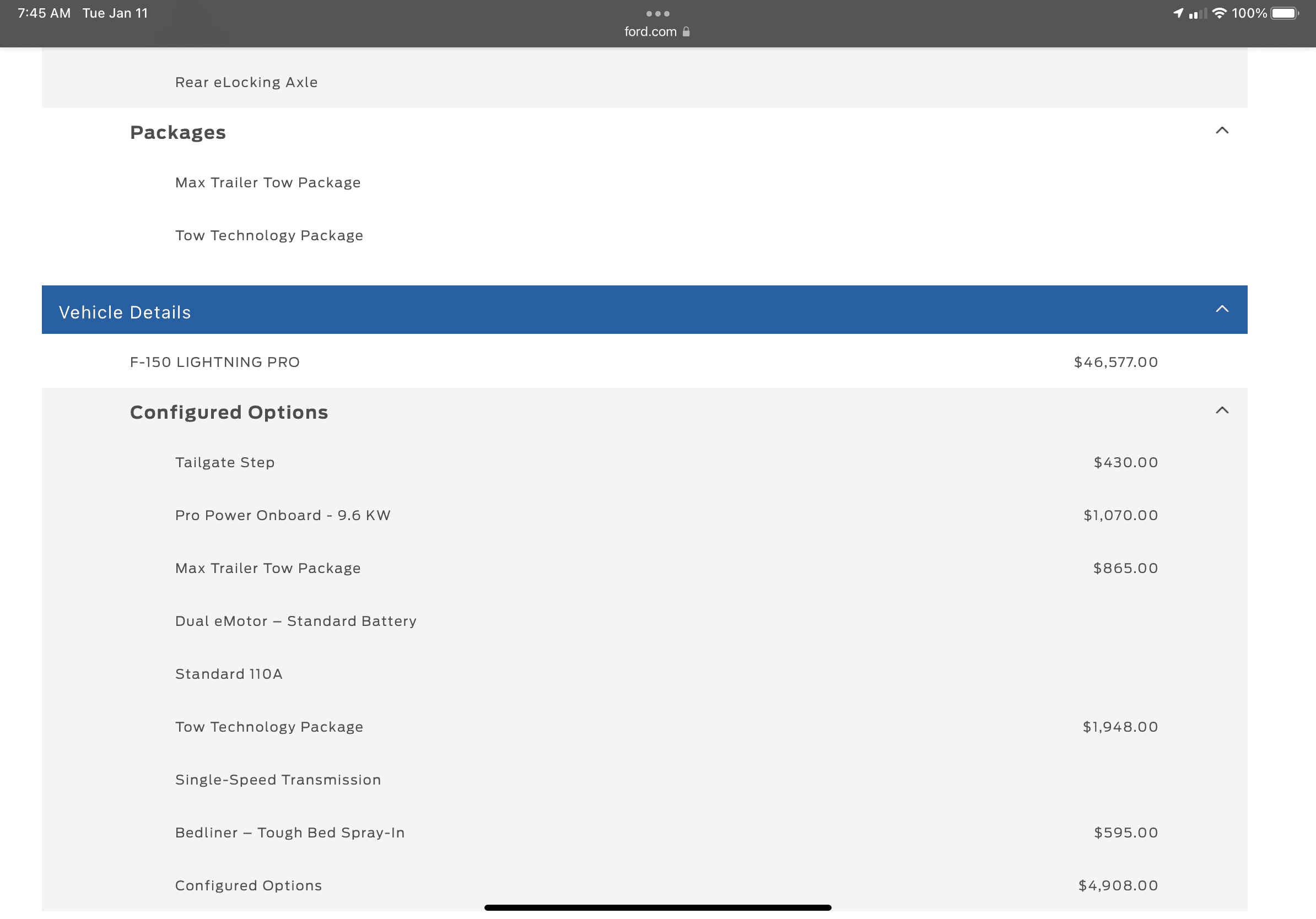The image size is (1316, 919).
Task: Click the $46,577.00 base price
Action: (1115, 362)
